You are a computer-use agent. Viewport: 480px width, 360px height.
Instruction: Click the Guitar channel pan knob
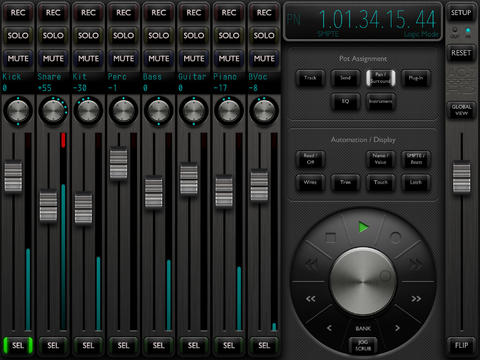point(194,110)
